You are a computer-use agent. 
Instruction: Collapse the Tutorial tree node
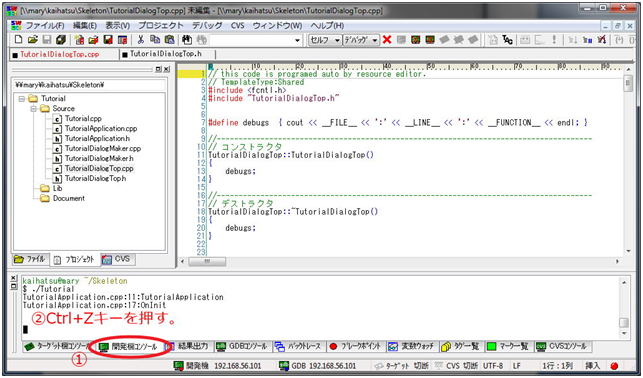point(22,99)
